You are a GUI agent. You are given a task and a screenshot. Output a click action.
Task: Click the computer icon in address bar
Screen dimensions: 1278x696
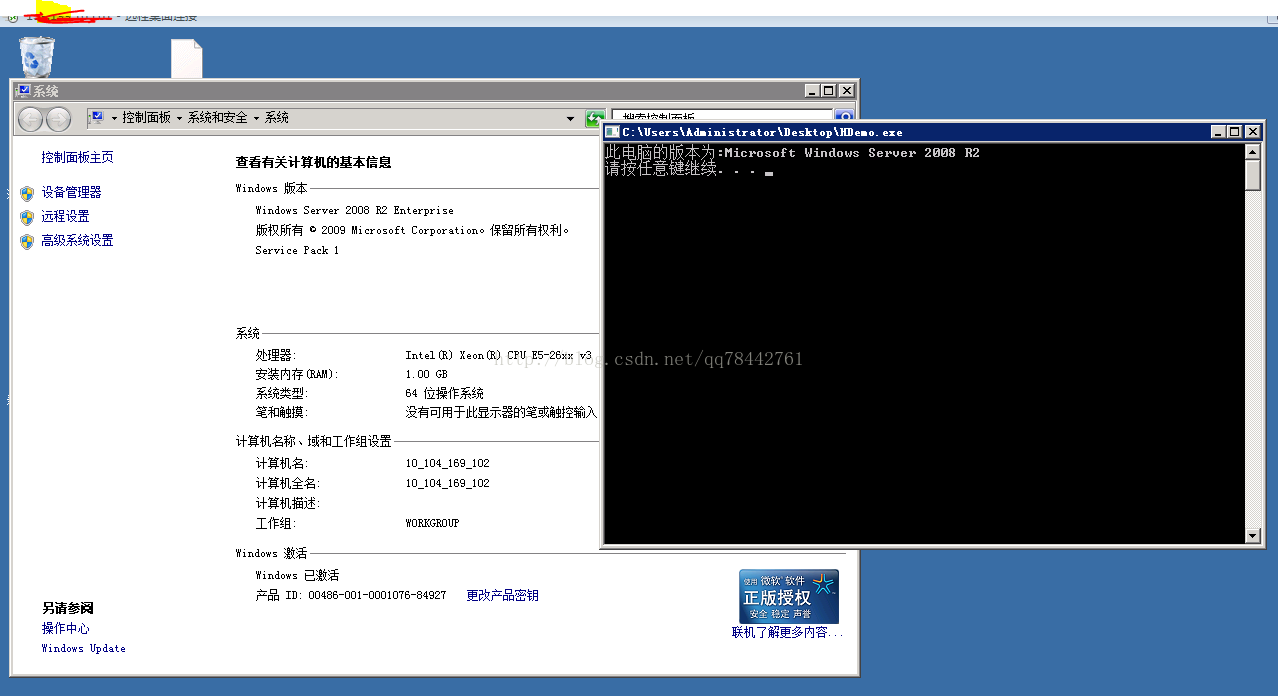pyautogui.click(x=97, y=118)
